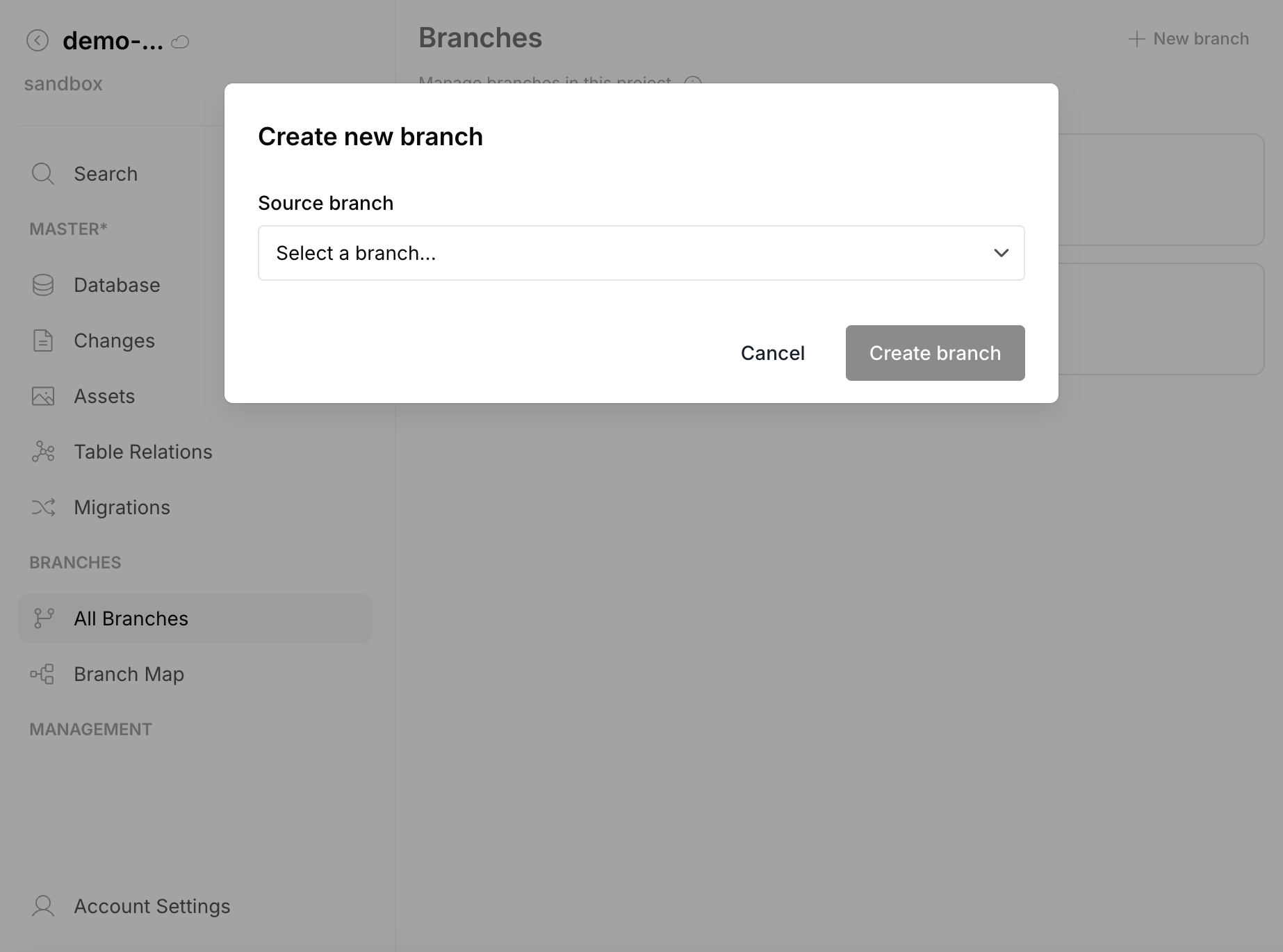Click the Changes document icon
The height and width of the screenshot is (952, 1283).
[x=42, y=340]
